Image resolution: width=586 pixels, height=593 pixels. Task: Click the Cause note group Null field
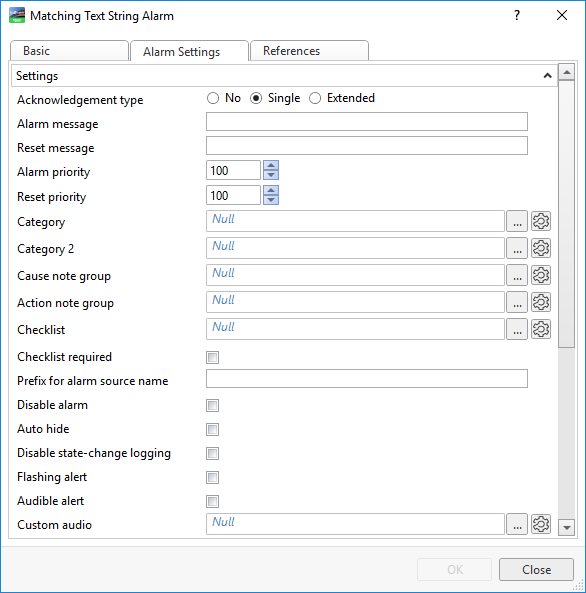[x=355, y=275]
